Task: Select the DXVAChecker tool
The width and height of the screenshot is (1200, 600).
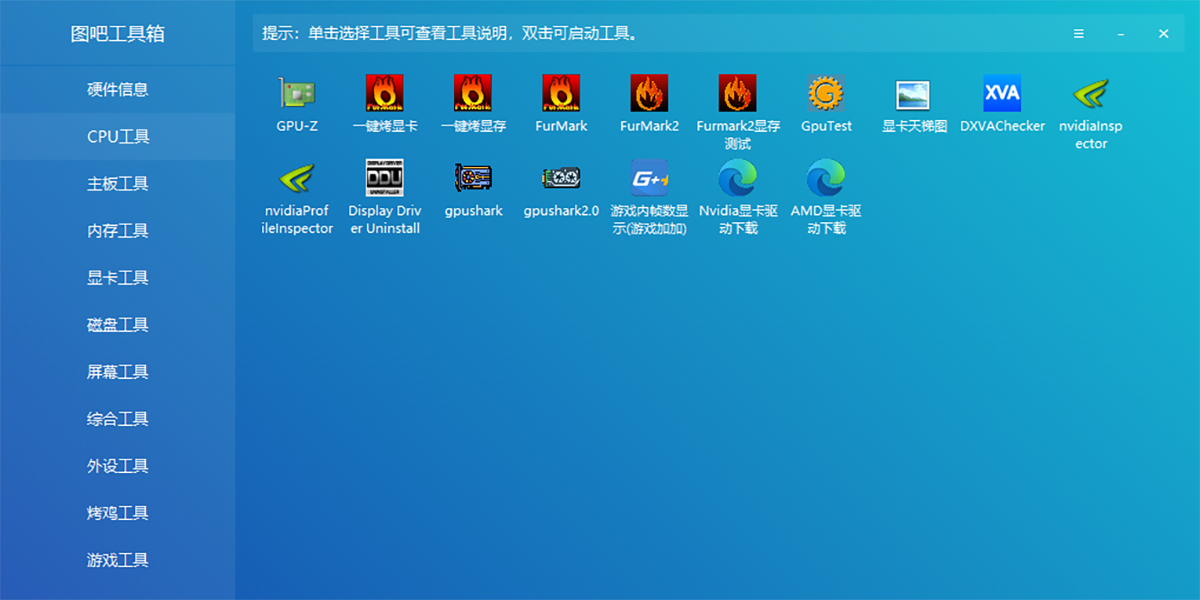Action: point(1001,95)
